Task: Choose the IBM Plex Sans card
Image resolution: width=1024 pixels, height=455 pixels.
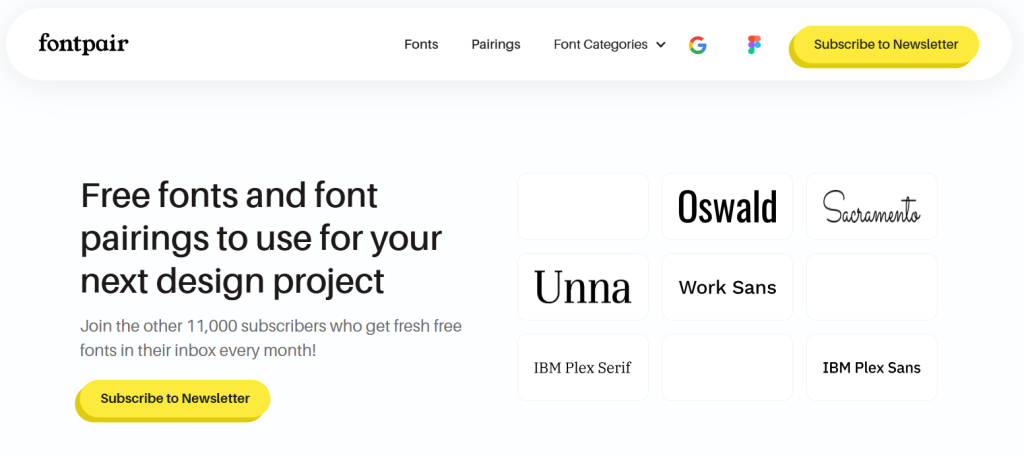Action: coord(872,368)
